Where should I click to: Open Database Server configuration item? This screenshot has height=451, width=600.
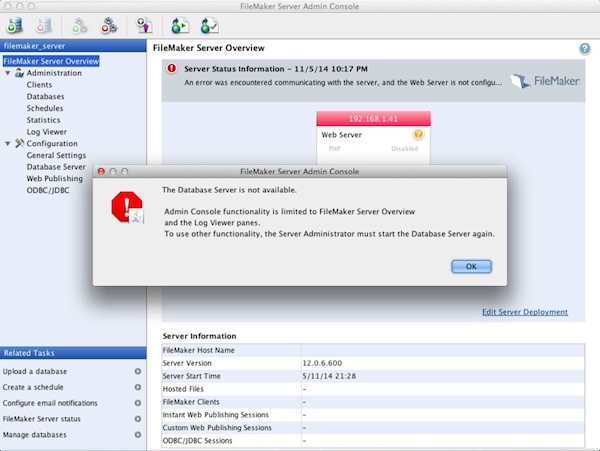click(x=56, y=167)
